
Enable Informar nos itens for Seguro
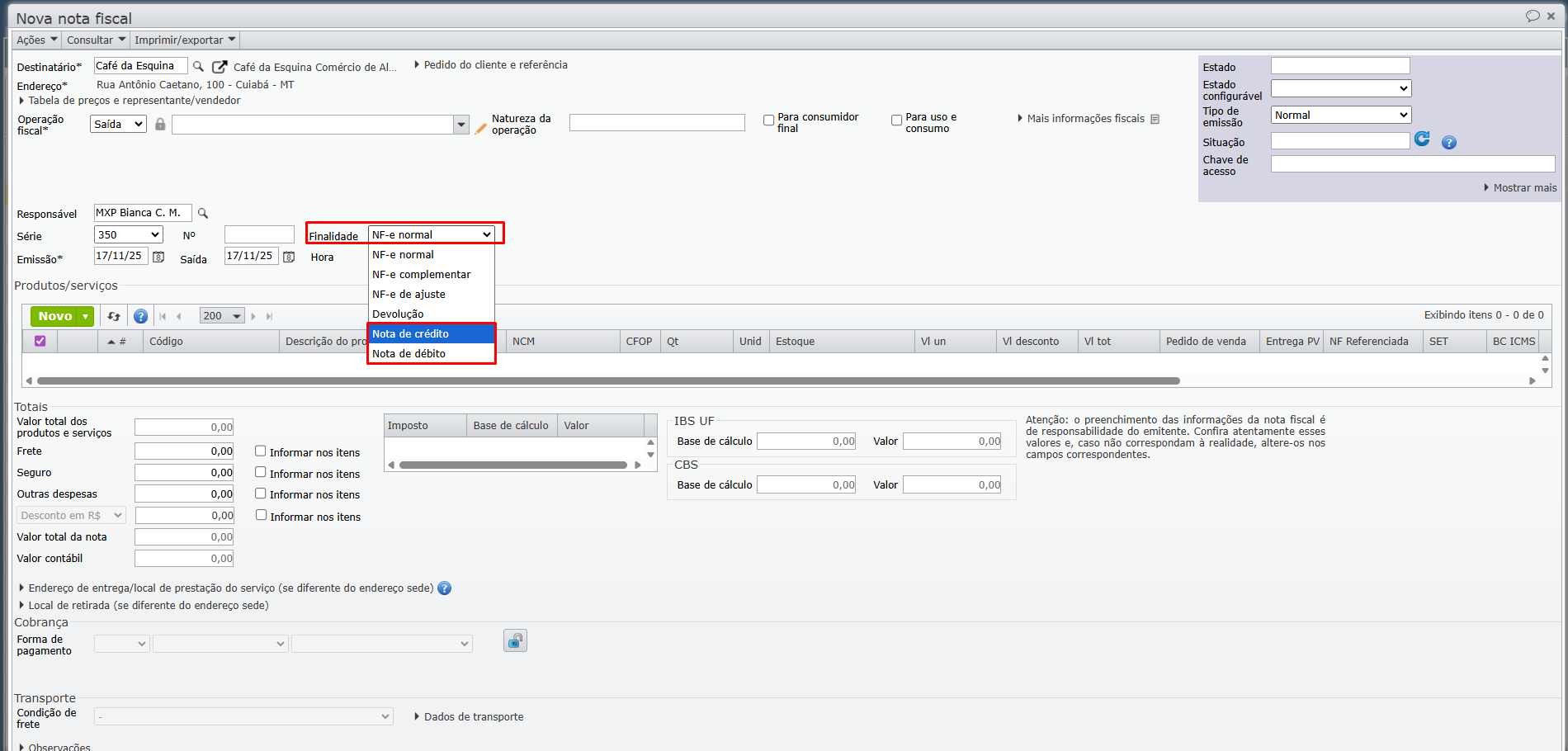coord(261,473)
